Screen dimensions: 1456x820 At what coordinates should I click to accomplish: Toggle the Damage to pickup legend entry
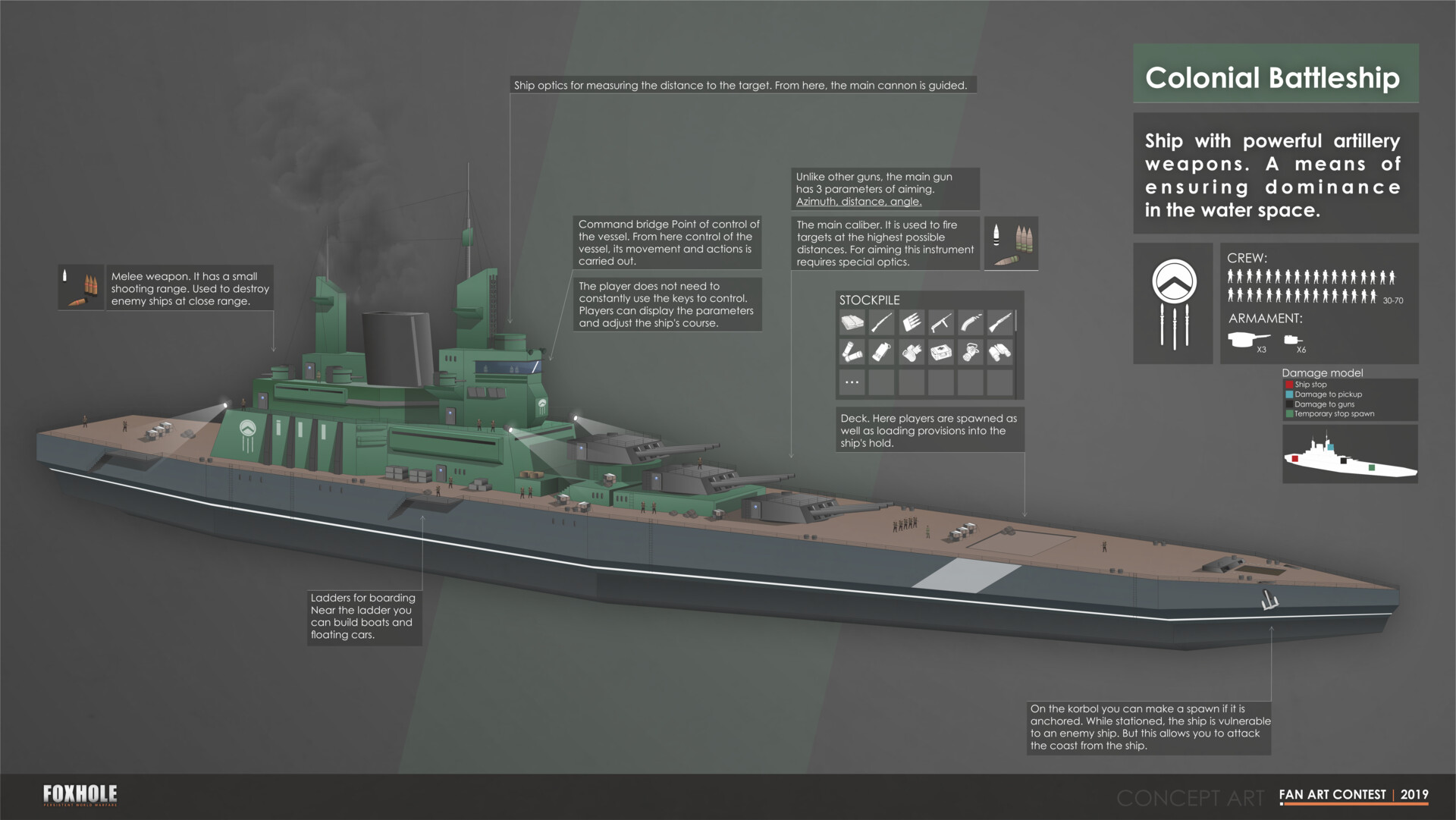[1288, 394]
